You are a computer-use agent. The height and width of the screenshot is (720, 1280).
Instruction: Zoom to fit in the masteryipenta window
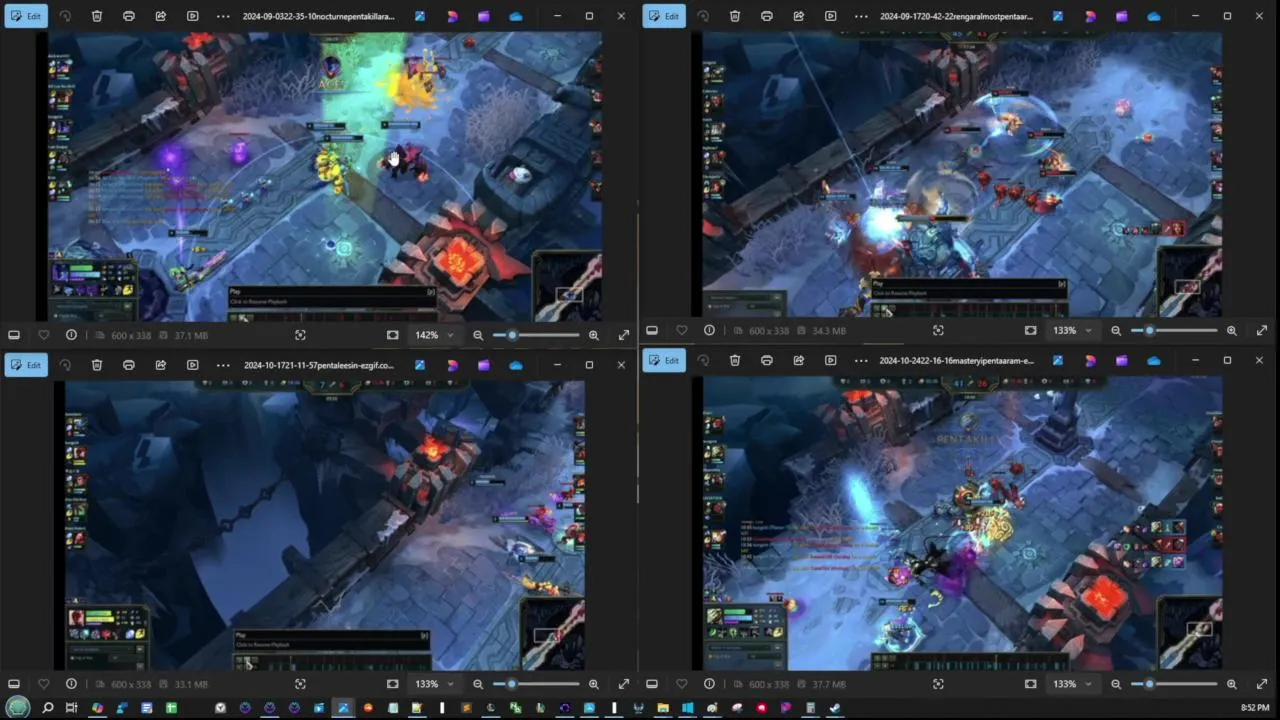pyautogui.click(x=1031, y=684)
